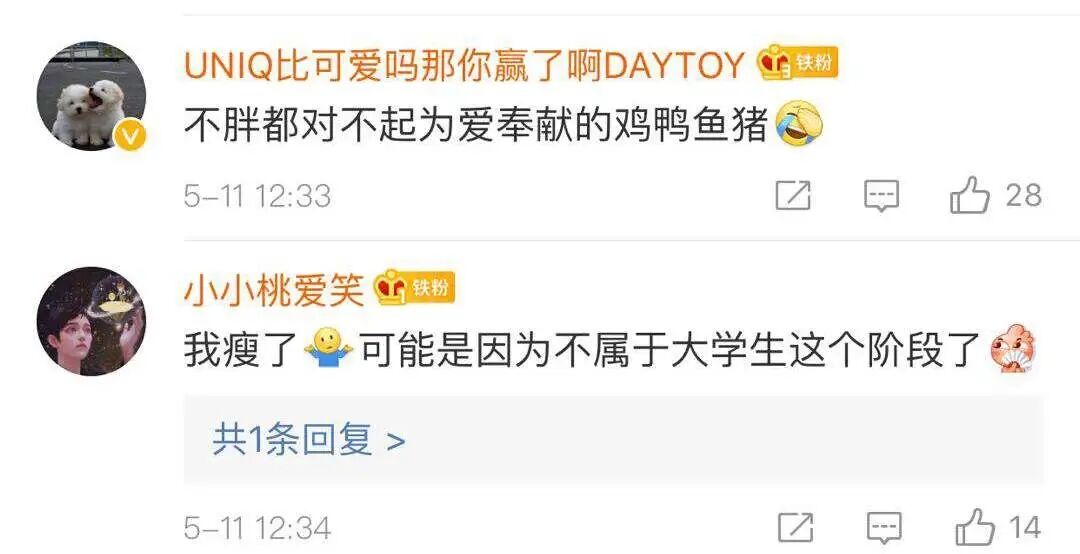Viewport: 1080px width, 554px height.
Task: Open the fluffy dogs profile avatar
Action: point(91,96)
